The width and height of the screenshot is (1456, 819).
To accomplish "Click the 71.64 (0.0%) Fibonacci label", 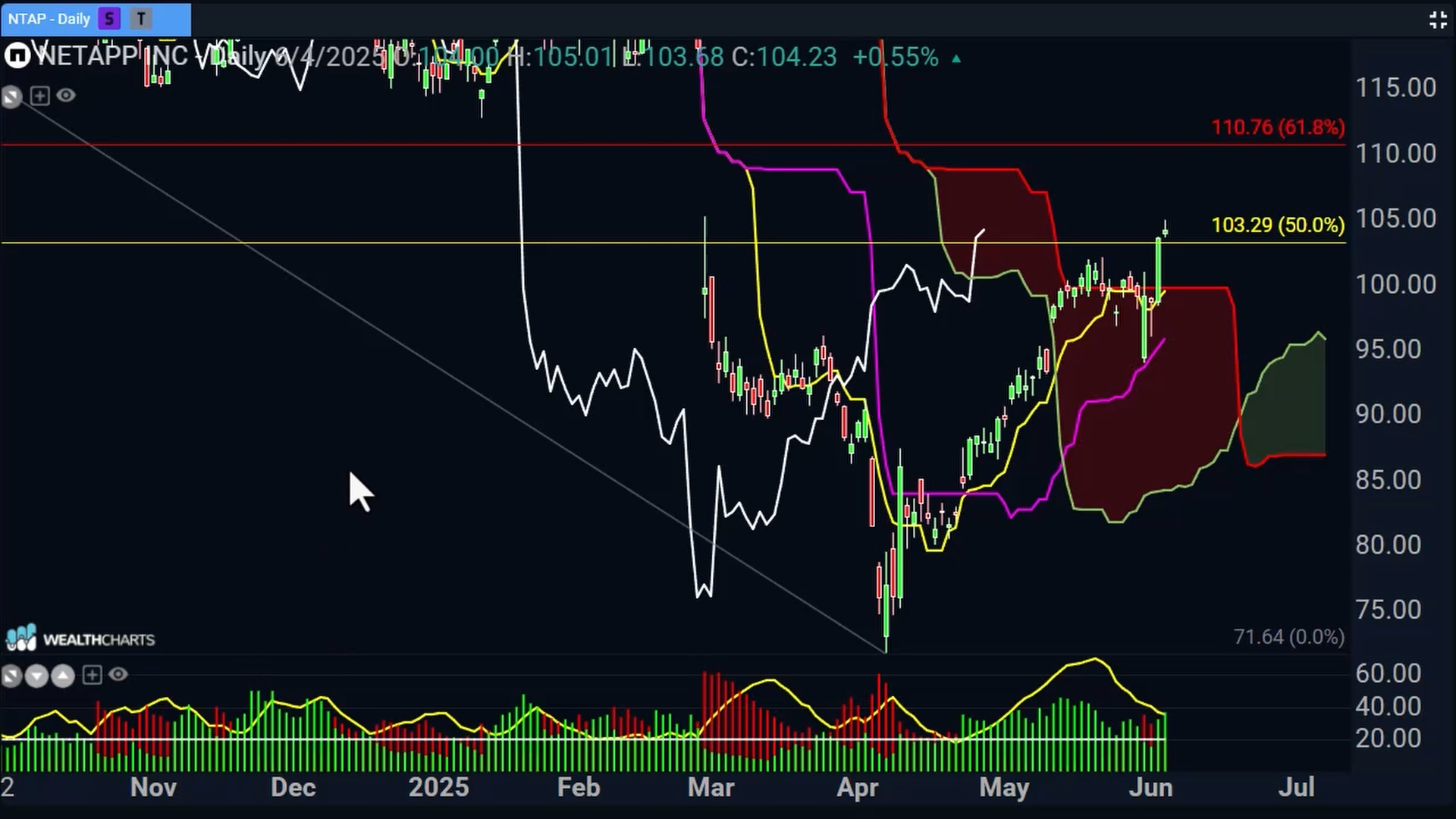I will (1289, 637).
